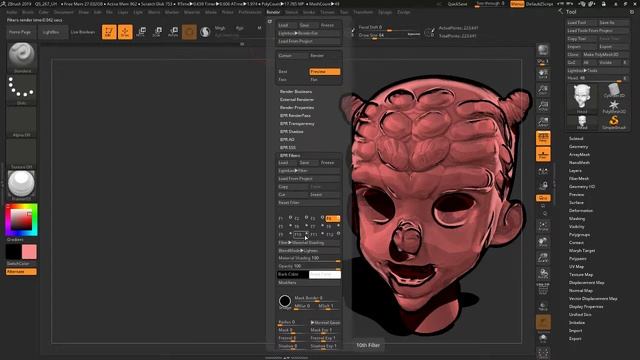Click Load Tool button
This screenshot has height=360, width=640.
582,23
